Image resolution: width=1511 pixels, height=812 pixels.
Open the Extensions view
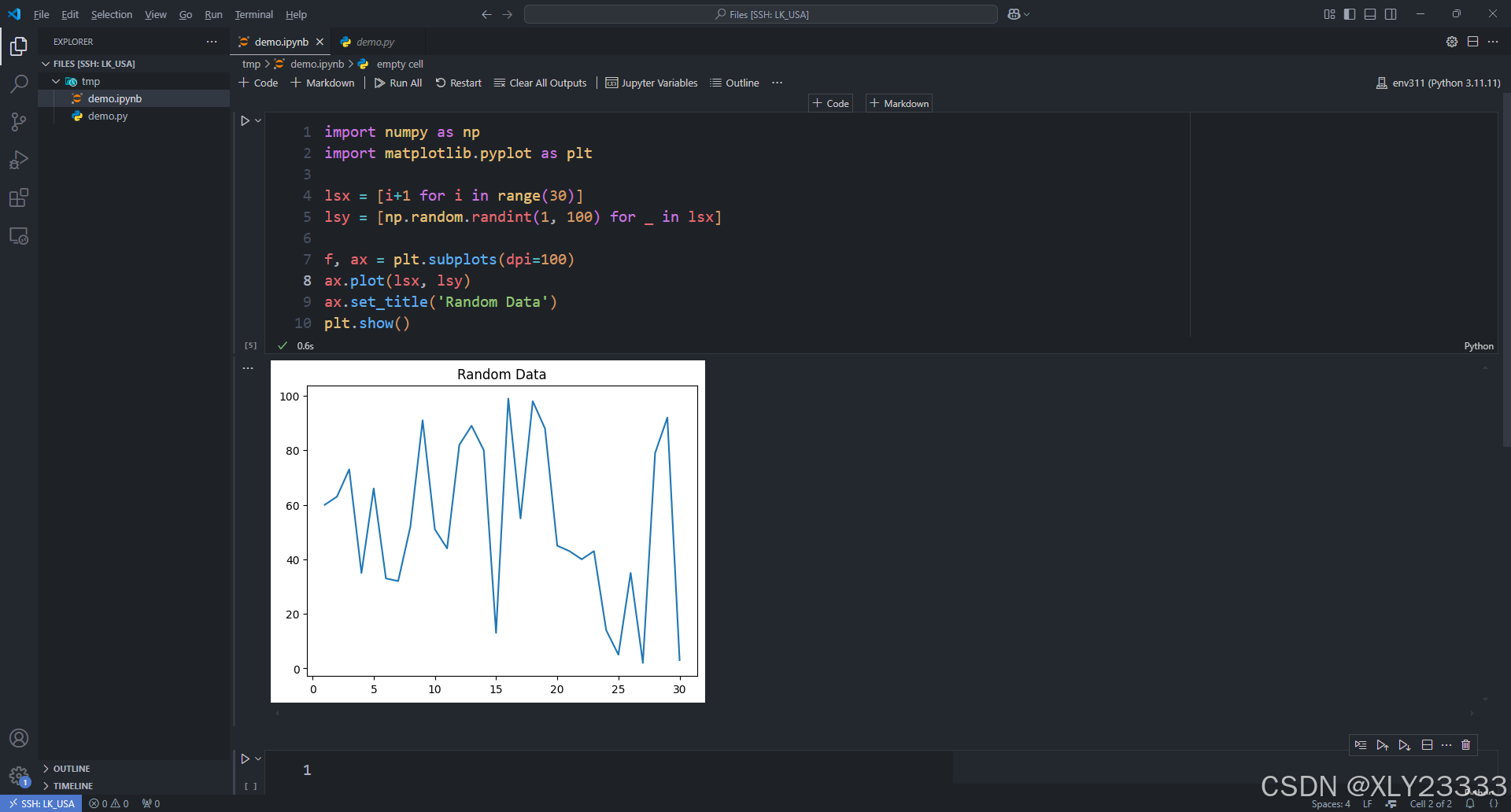[x=19, y=197]
